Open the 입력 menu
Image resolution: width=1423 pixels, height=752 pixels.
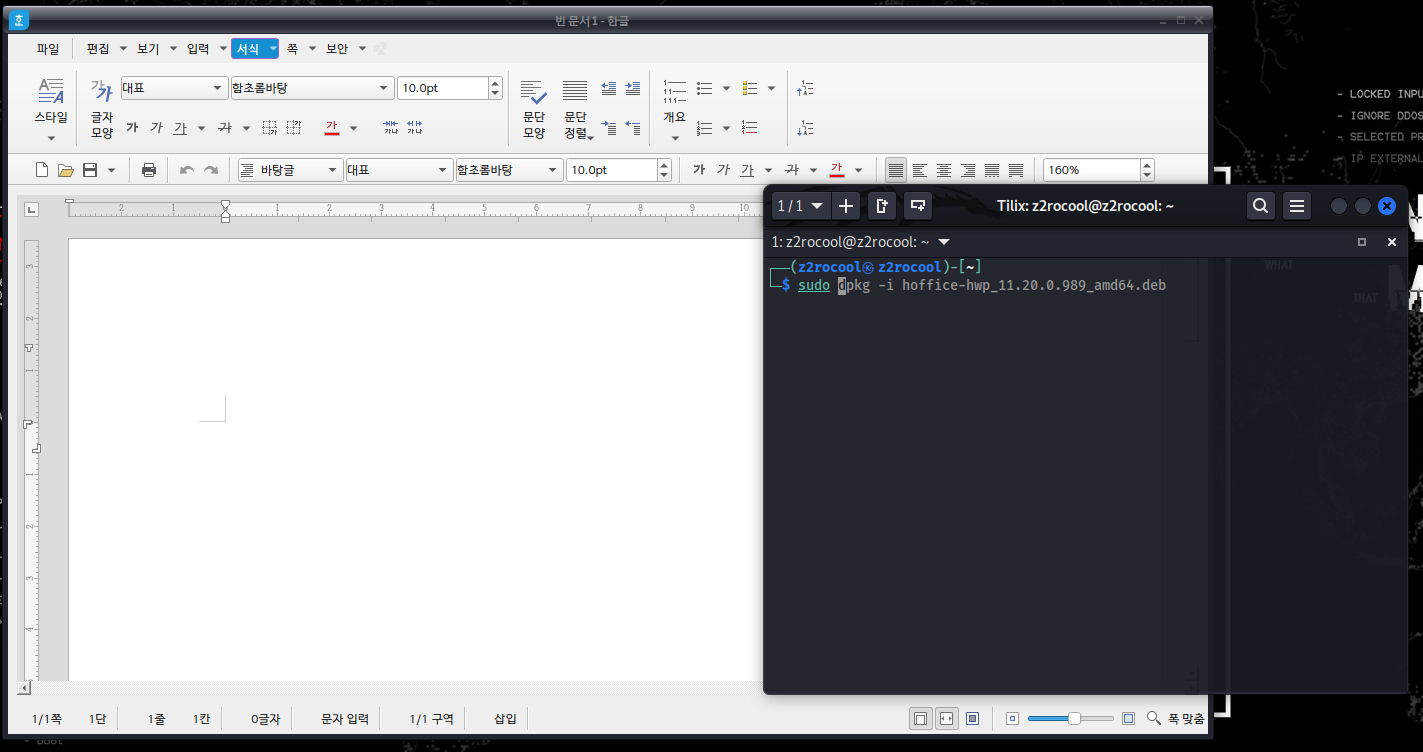coord(198,48)
